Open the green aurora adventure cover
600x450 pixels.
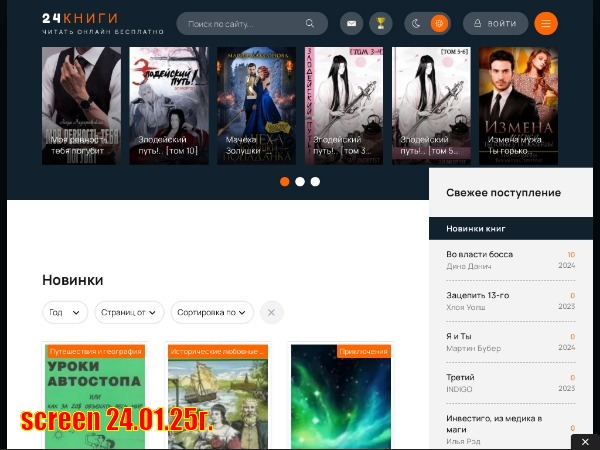341,398
